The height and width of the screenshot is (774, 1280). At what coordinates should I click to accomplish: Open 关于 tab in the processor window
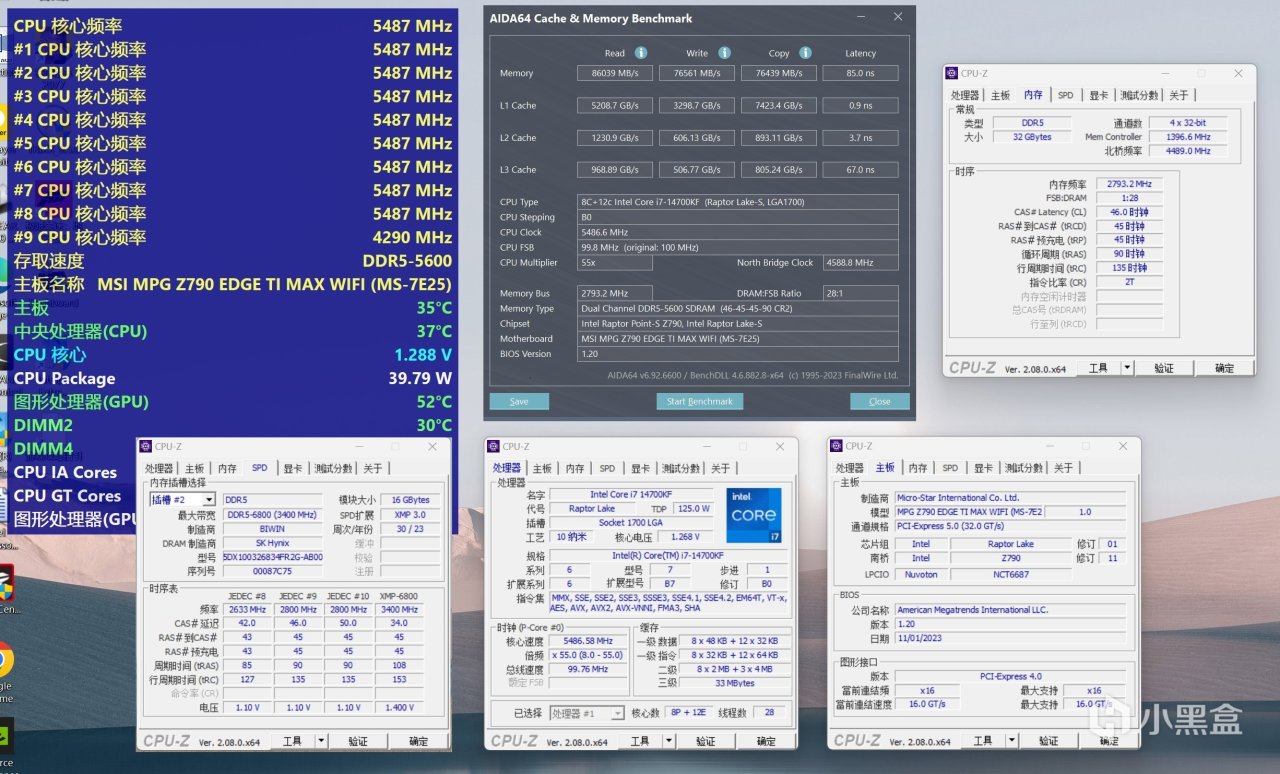pos(721,468)
